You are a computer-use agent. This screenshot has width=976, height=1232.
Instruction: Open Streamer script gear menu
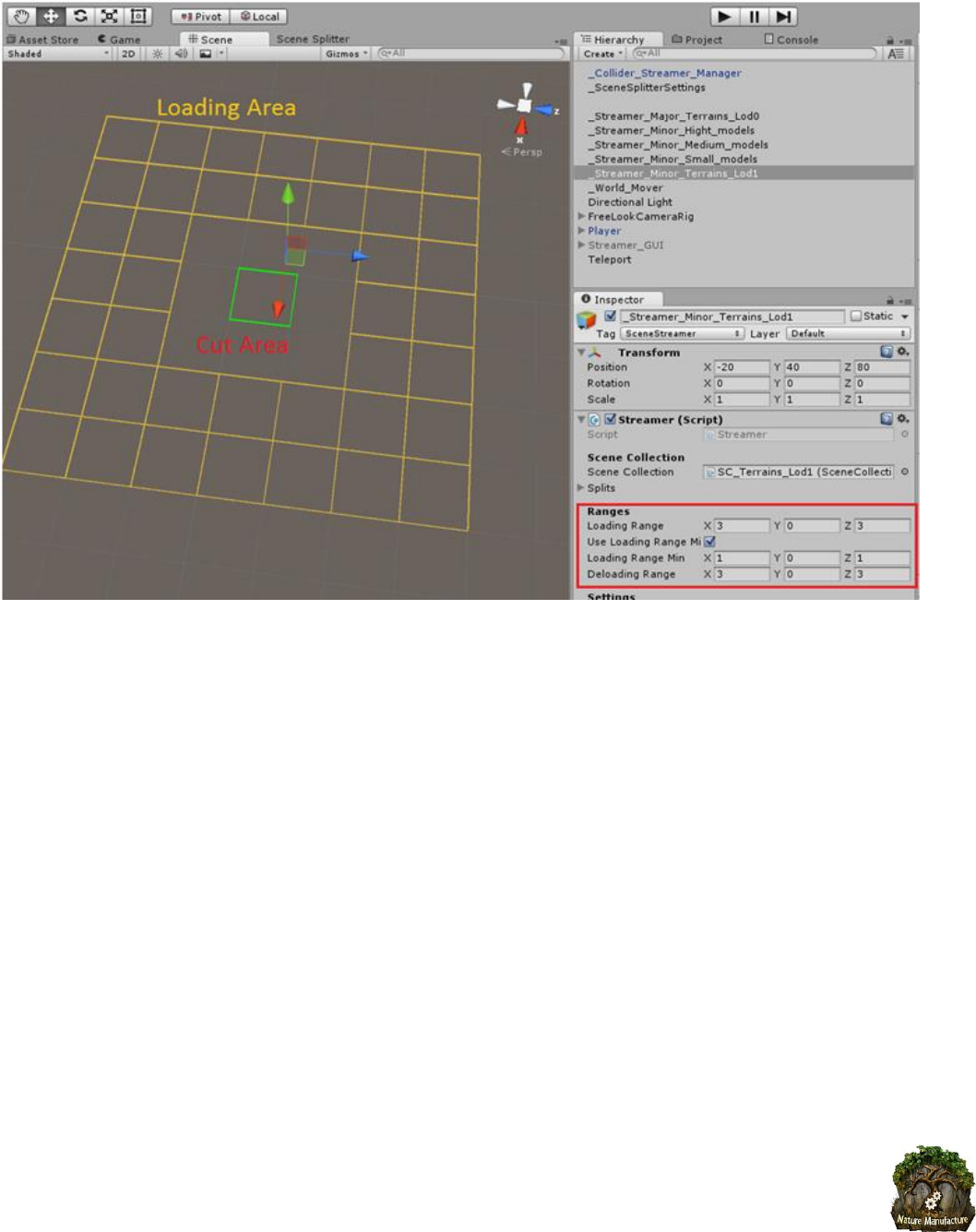(903, 419)
